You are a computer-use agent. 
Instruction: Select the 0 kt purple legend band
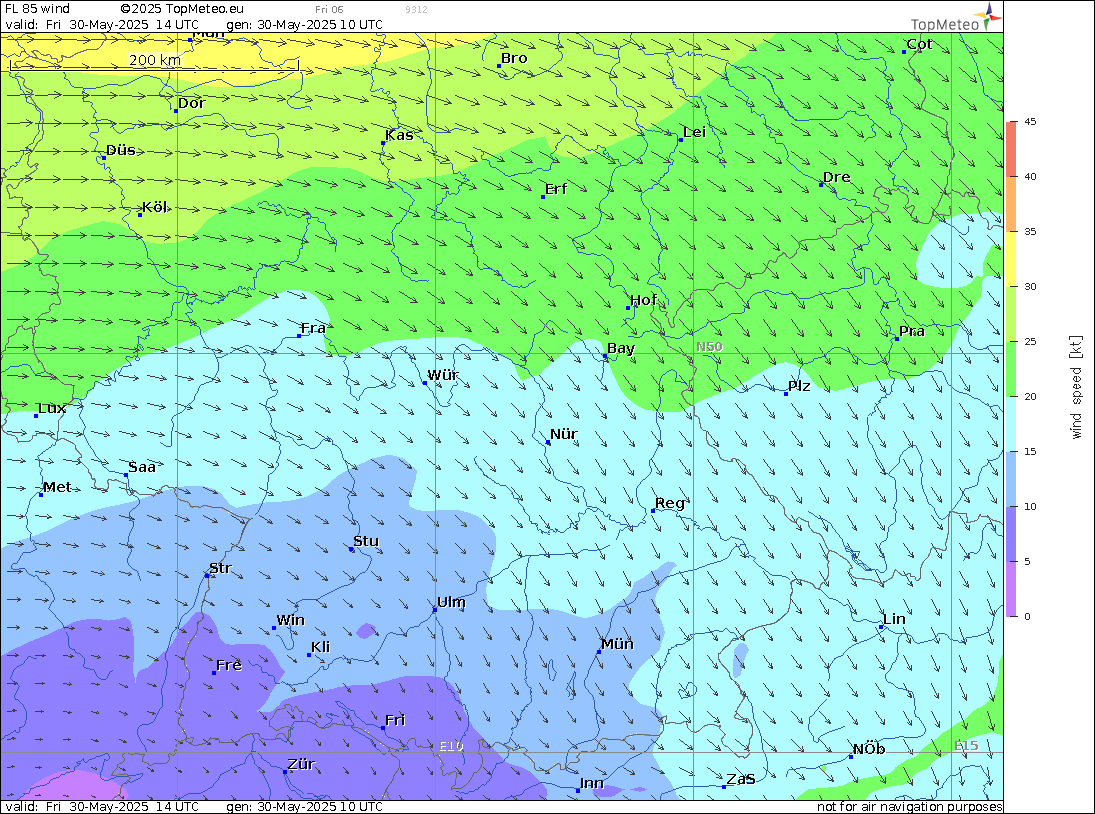[x=1011, y=589]
